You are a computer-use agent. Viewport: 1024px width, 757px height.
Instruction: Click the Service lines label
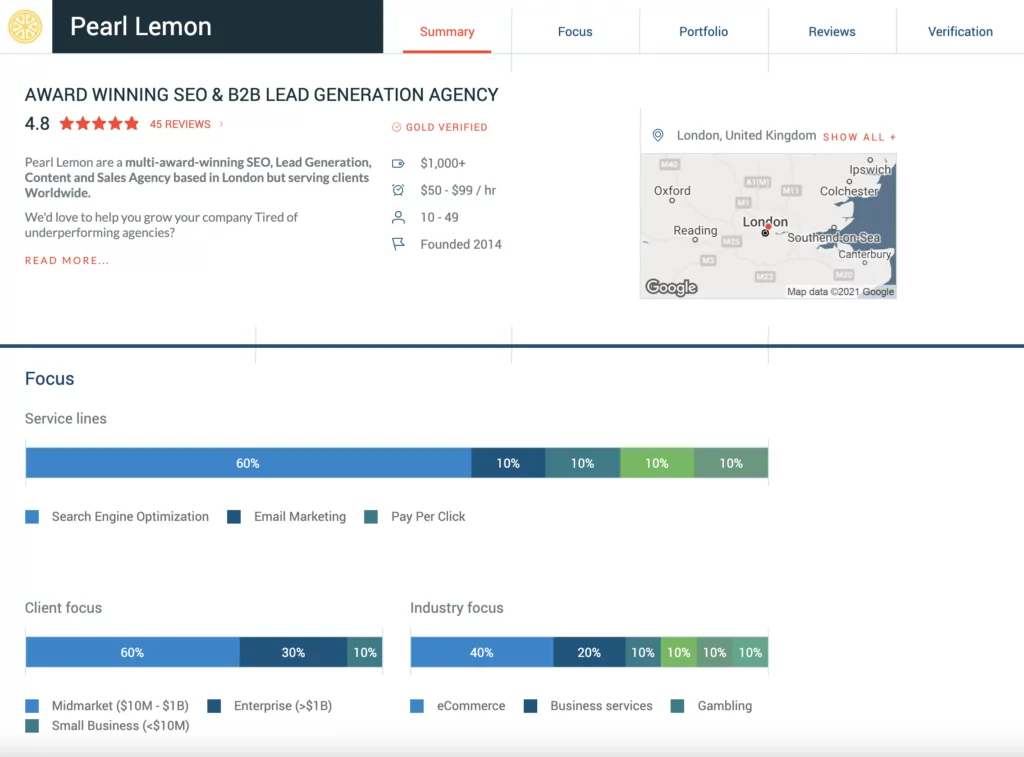coord(65,419)
